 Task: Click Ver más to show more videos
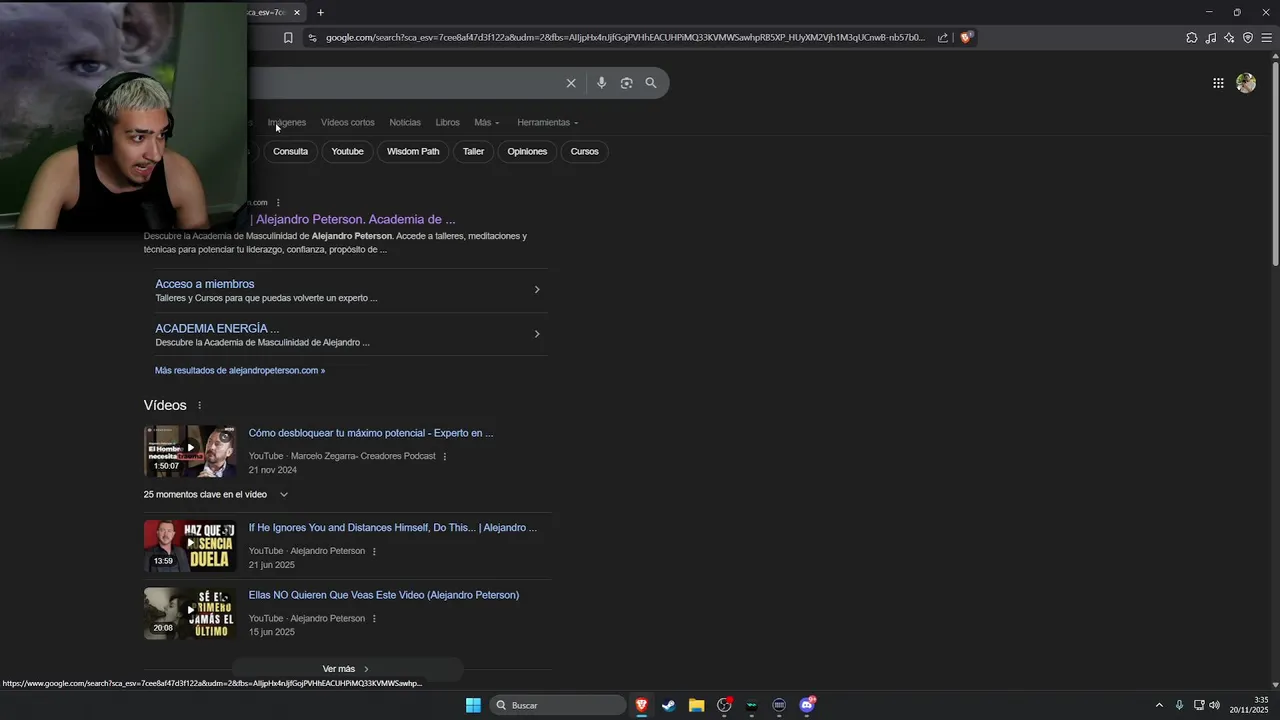point(346,669)
